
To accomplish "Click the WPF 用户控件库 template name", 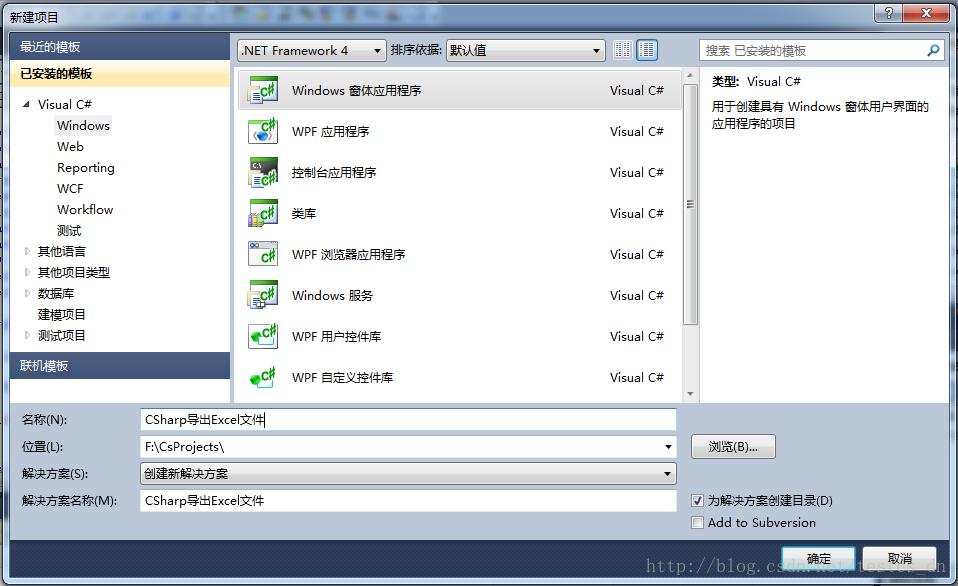I will coord(337,336).
